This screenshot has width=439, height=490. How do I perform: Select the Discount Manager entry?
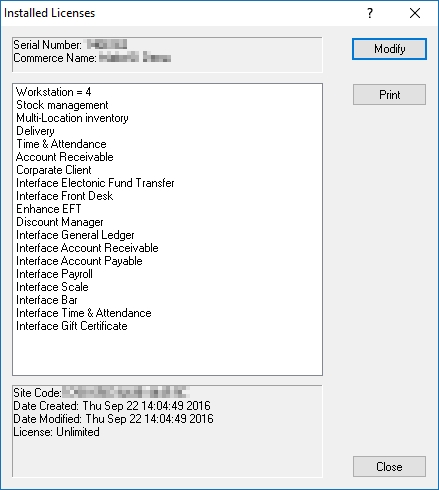pos(60,222)
